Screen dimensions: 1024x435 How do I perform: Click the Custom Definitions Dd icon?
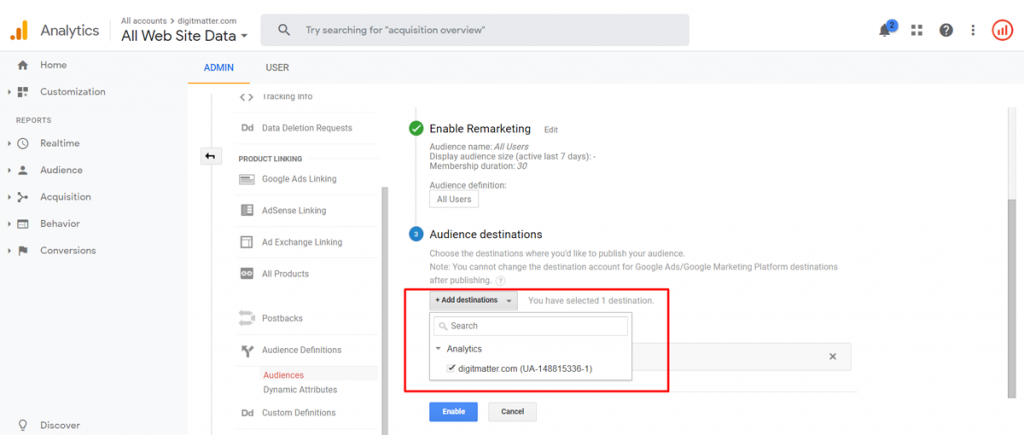247,413
